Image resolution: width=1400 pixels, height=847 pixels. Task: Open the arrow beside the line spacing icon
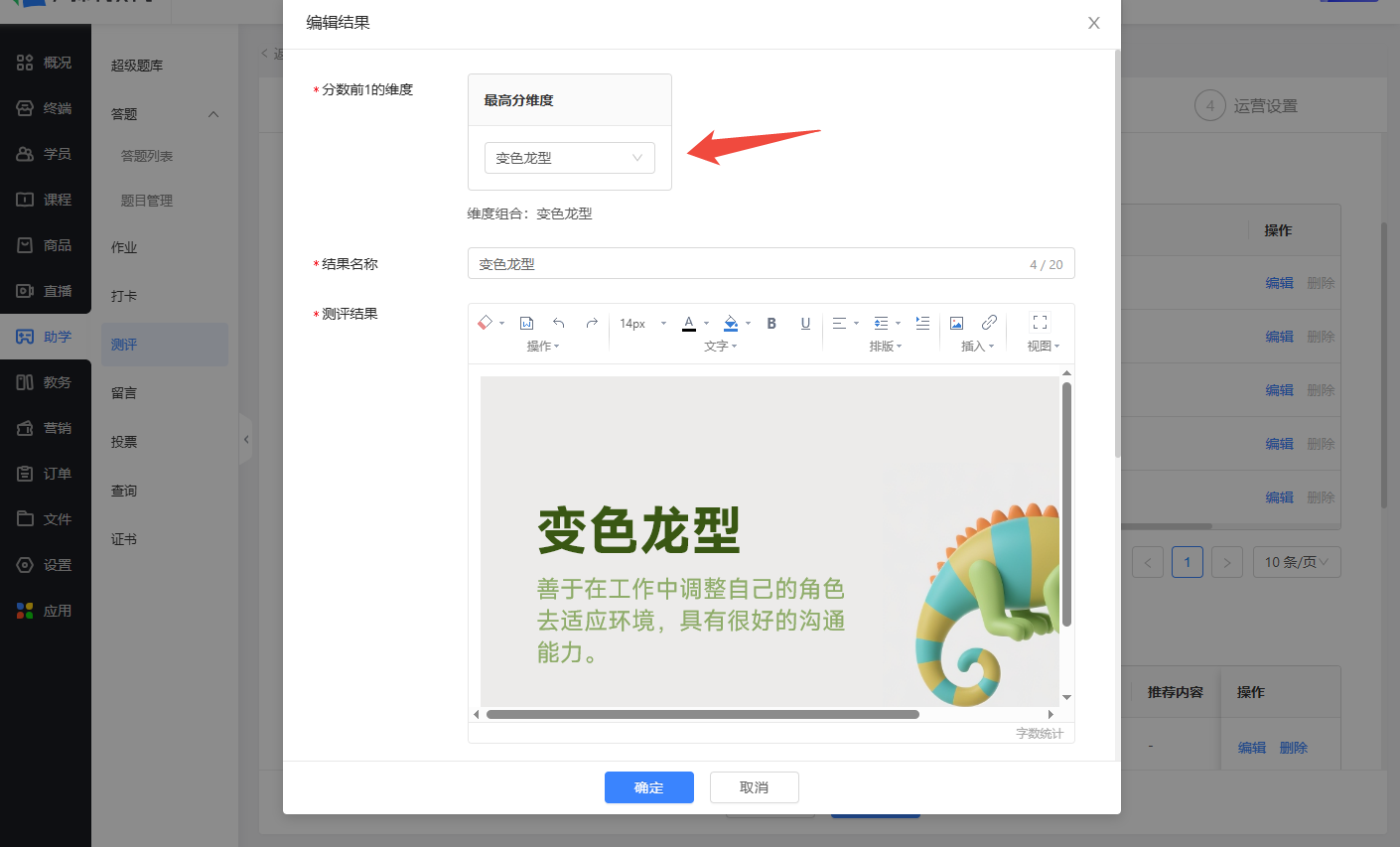[x=898, y=323]
